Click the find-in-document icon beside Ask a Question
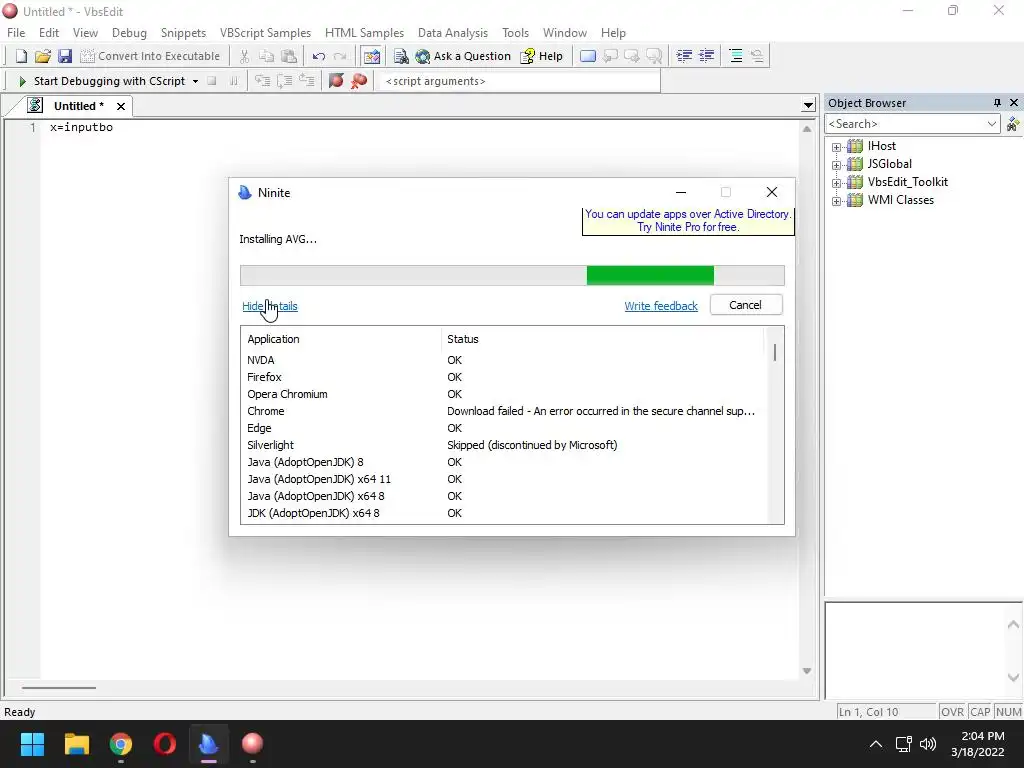Screen dimensions: 1024x768 click(x=401, y=56)
